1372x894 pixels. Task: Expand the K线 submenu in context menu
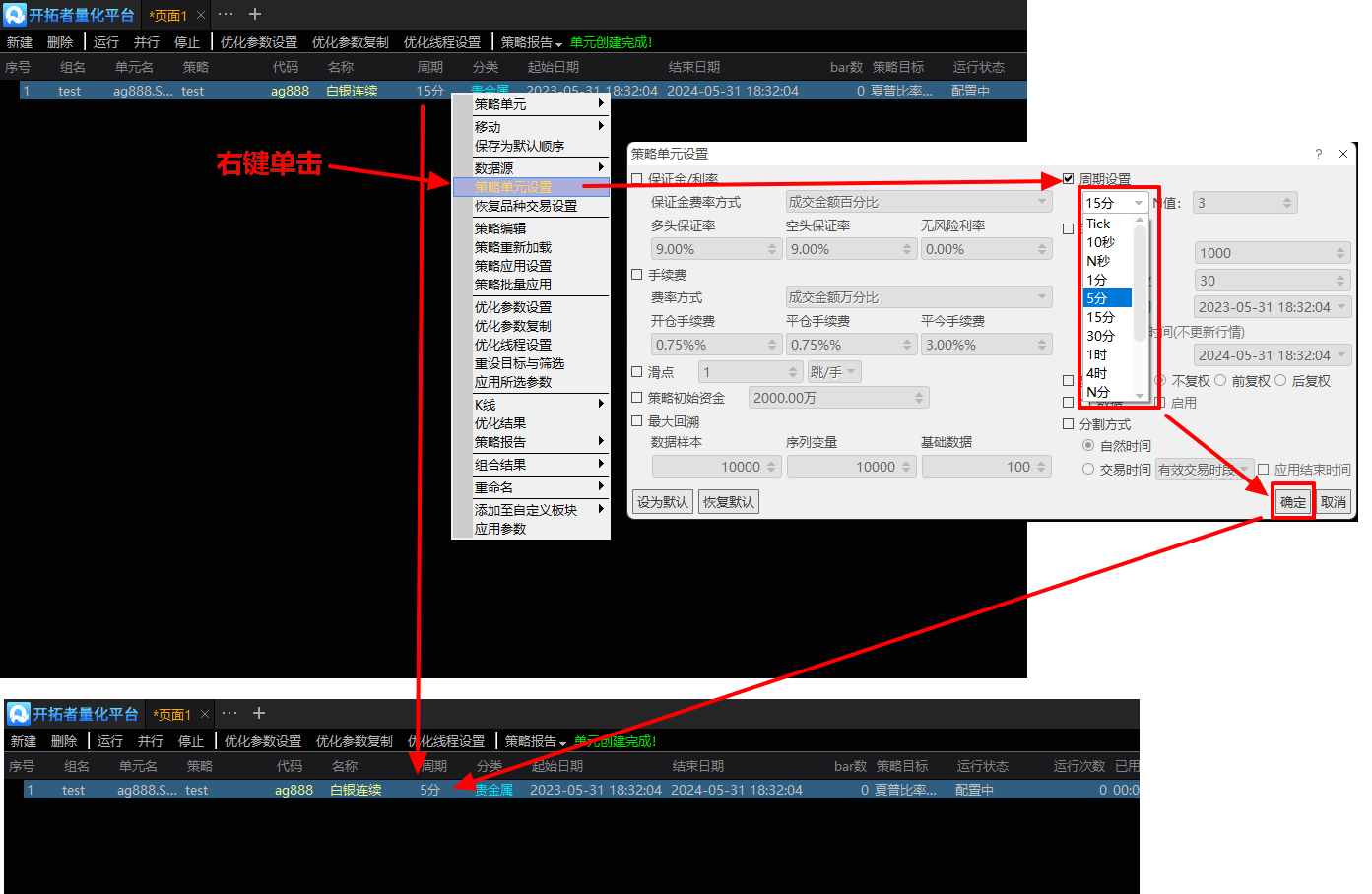tap(539, 405)
